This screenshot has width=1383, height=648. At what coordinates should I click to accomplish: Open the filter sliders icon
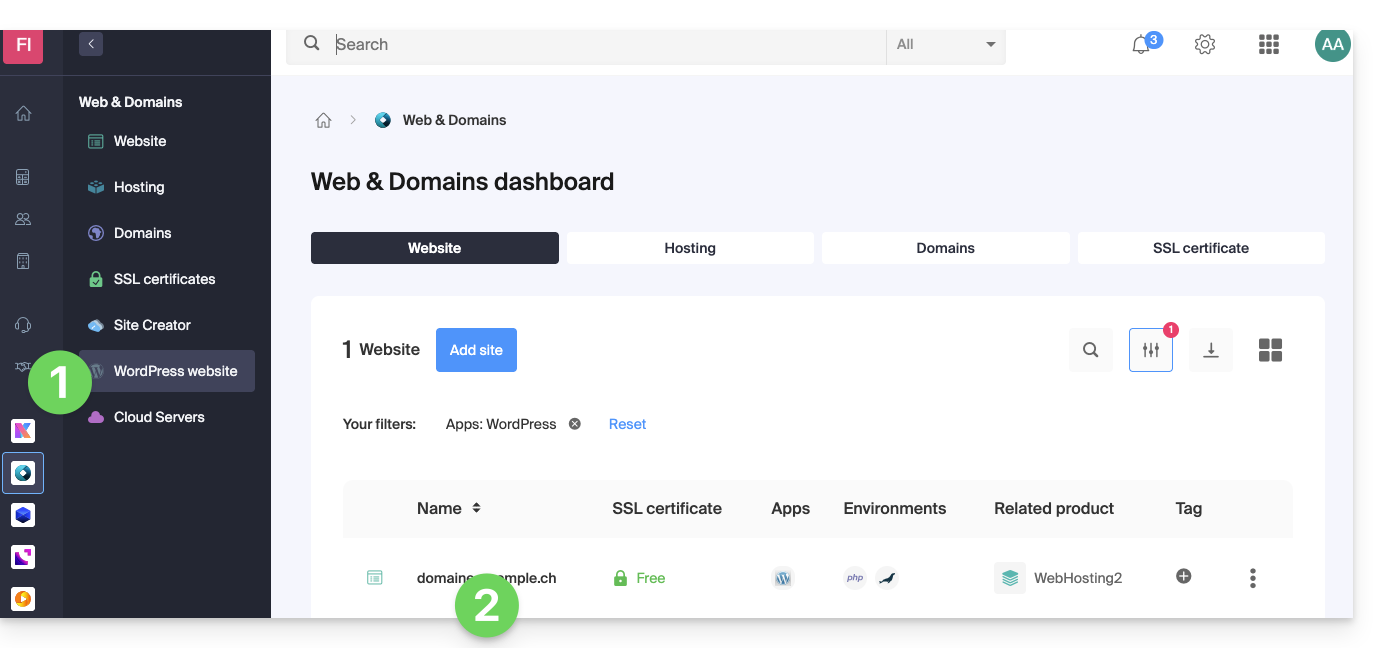pyautogui.click(x=1151, y=350)
